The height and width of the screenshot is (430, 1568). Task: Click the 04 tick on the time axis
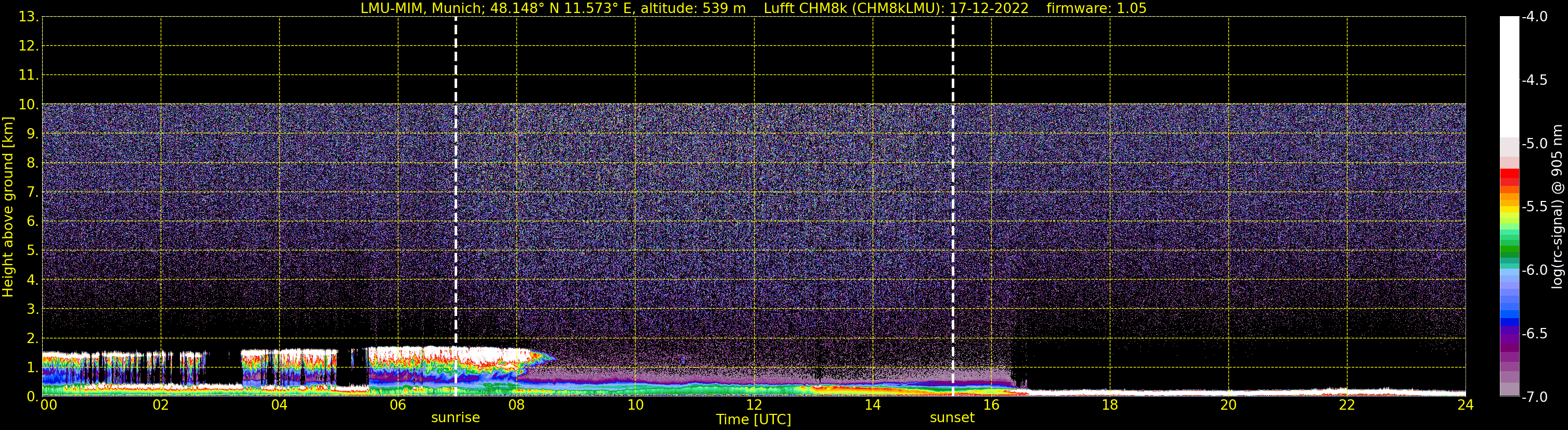[279, 405]
